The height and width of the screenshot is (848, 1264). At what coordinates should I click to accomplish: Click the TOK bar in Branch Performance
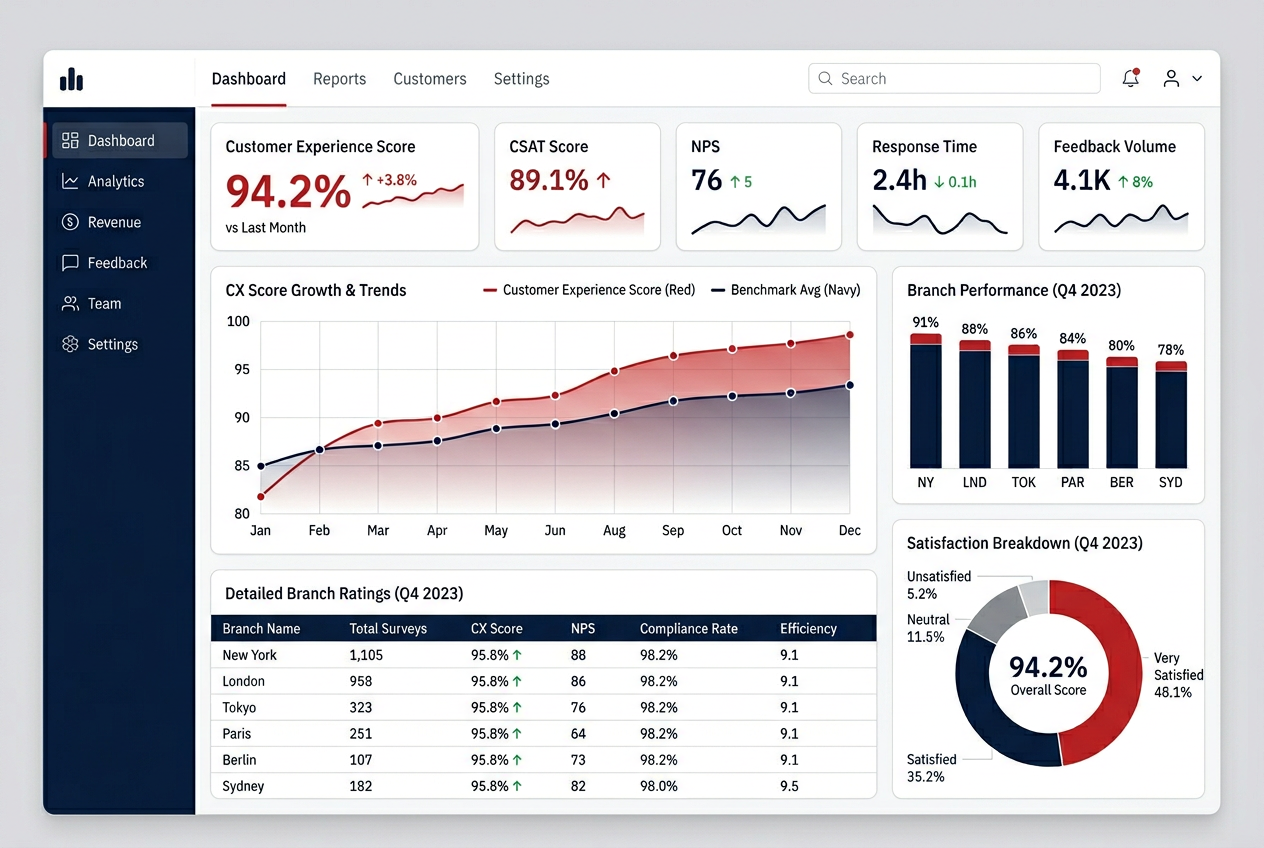[1024, 406]
